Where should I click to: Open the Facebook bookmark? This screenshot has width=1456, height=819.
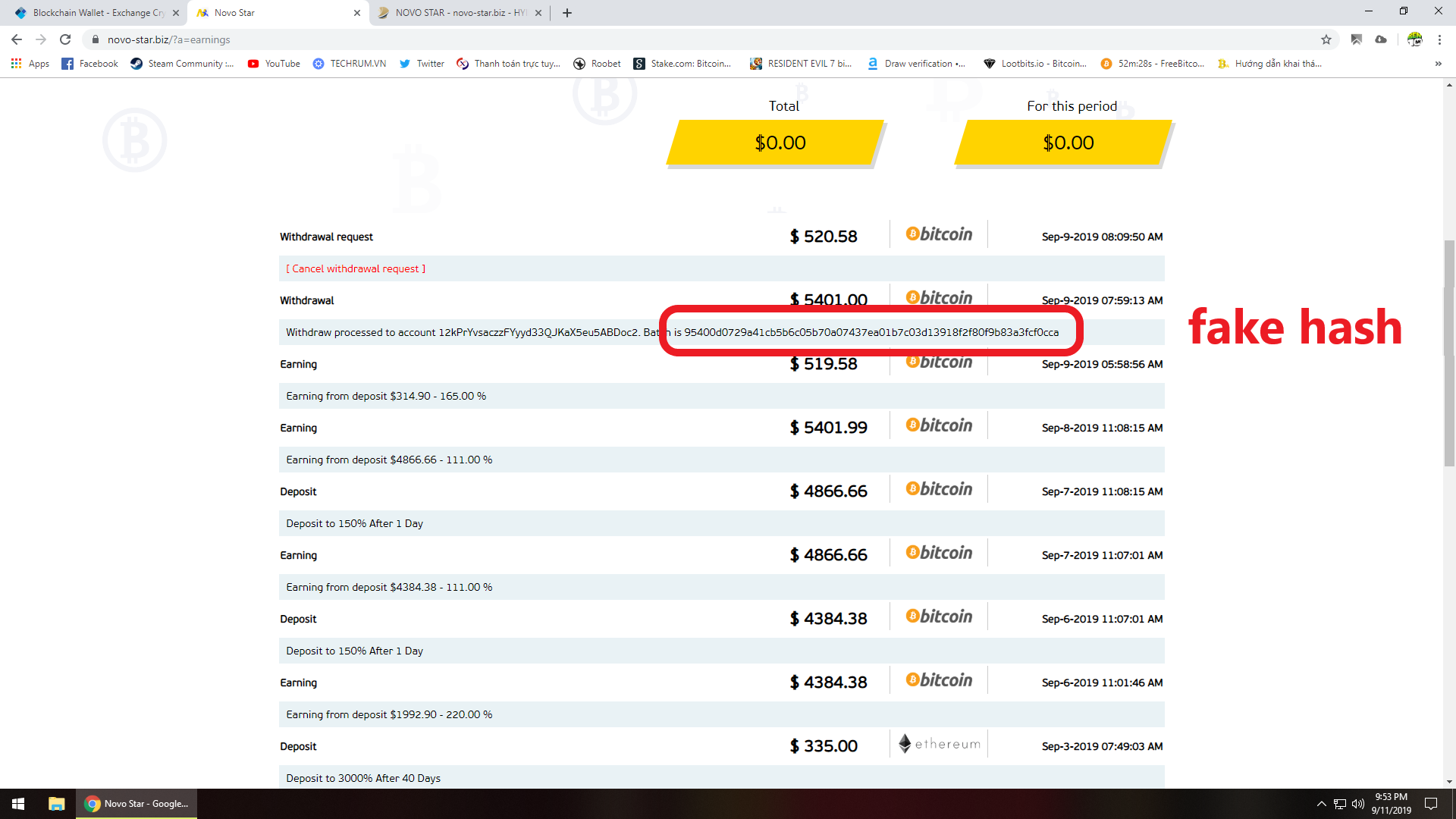pos(90,64)
